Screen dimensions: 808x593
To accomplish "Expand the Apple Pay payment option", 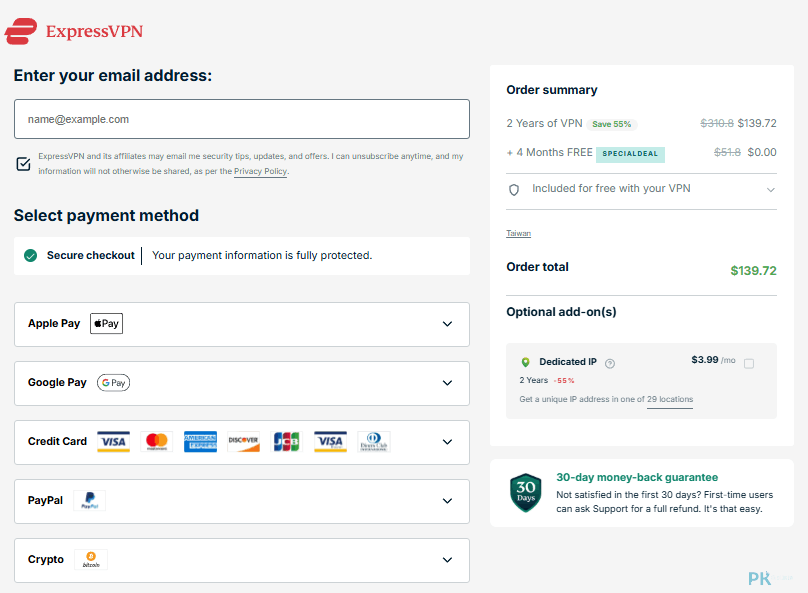I will (242, 324).
